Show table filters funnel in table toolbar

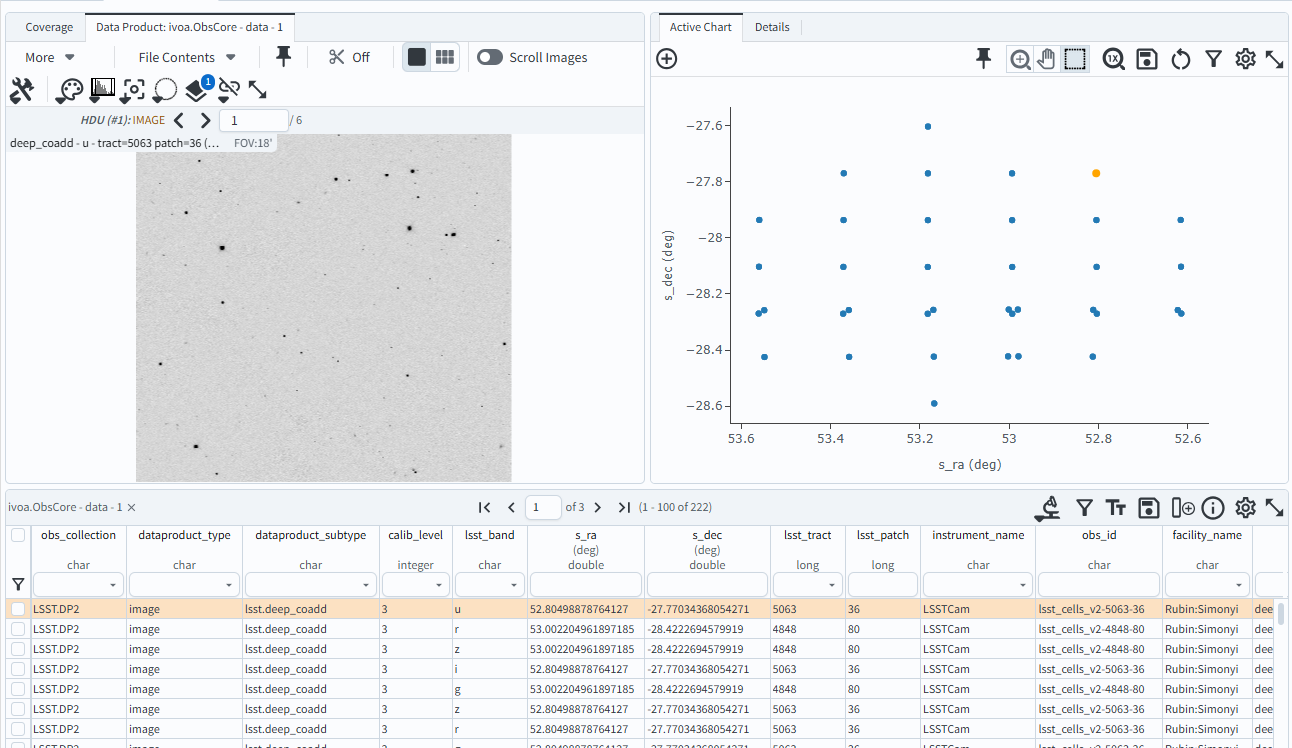(x=1084, y=508)
